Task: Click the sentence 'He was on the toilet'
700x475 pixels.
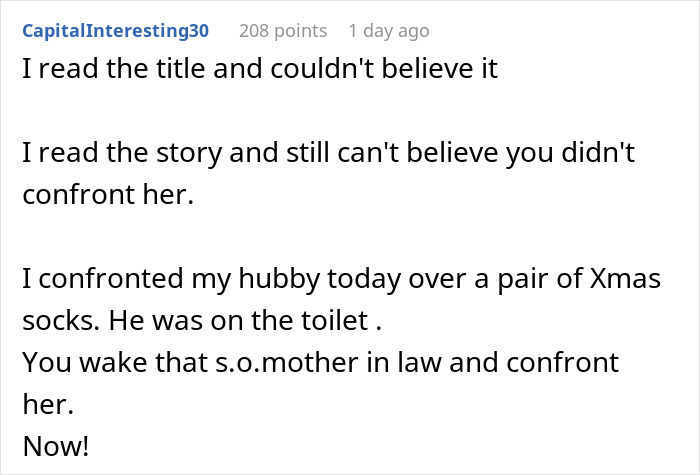Action: [245, 321]
